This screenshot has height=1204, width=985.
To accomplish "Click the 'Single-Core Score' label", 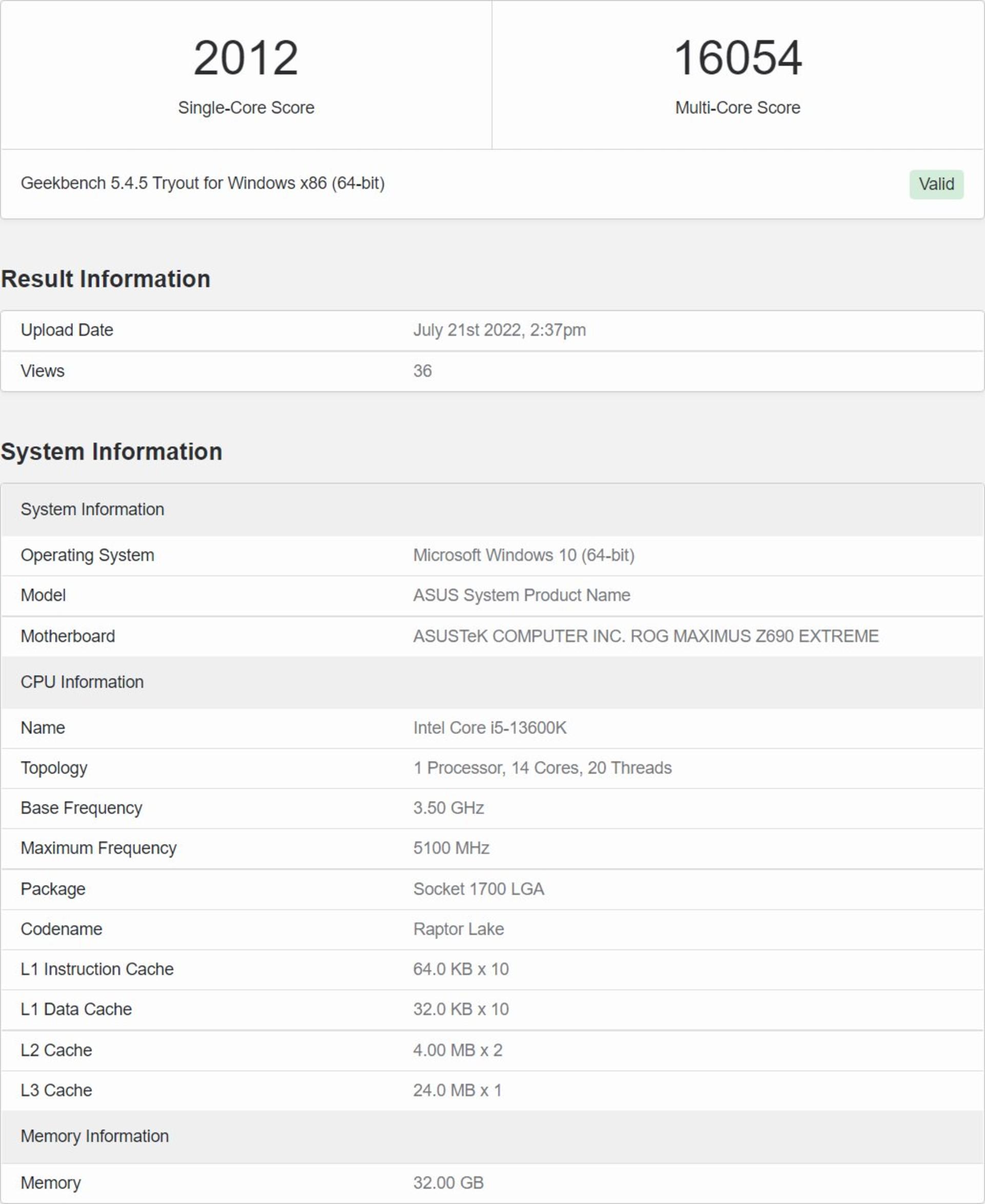I will [x=246, y=107].
